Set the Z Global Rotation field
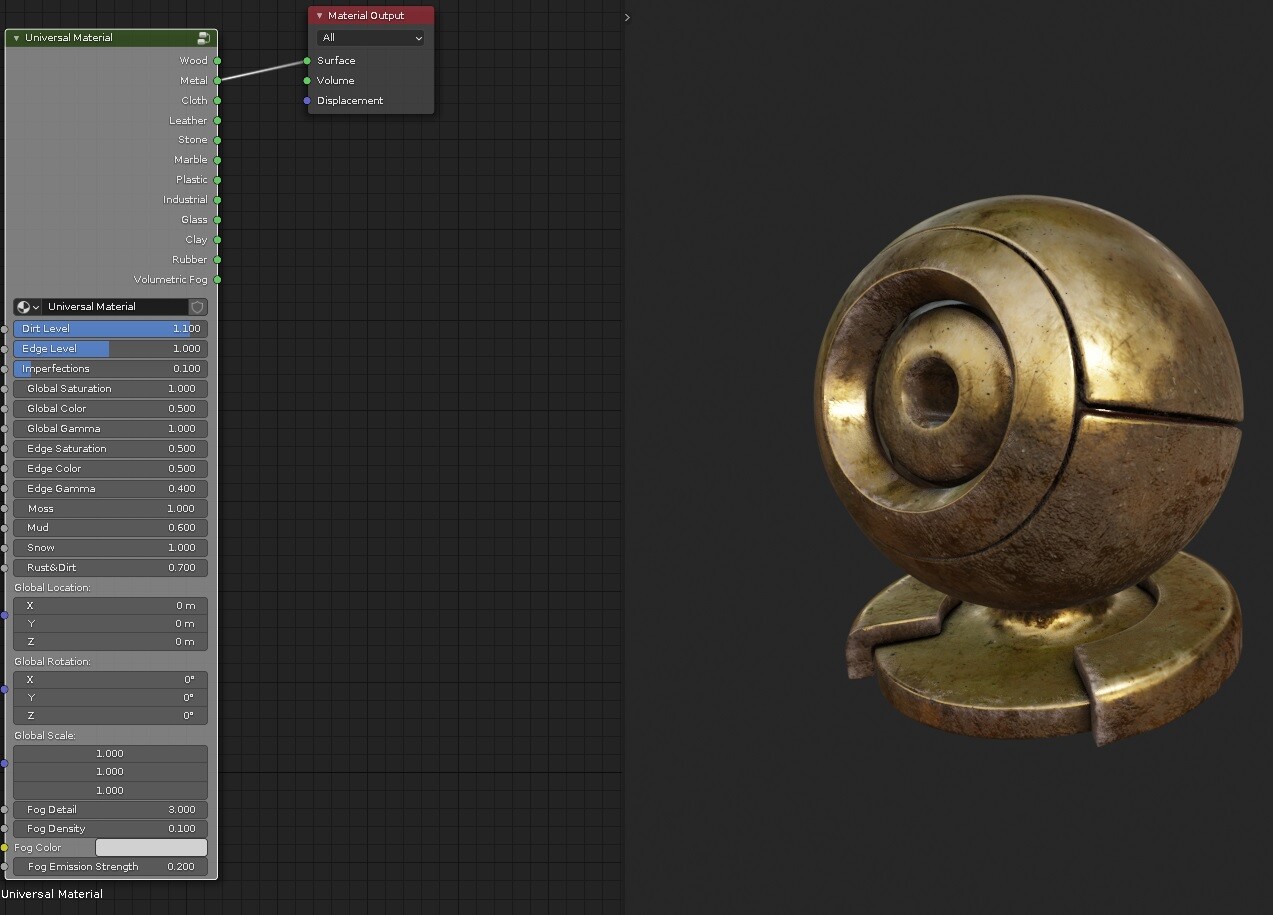The width and height of the screenshot is (1273, 915). pos(110,716)
